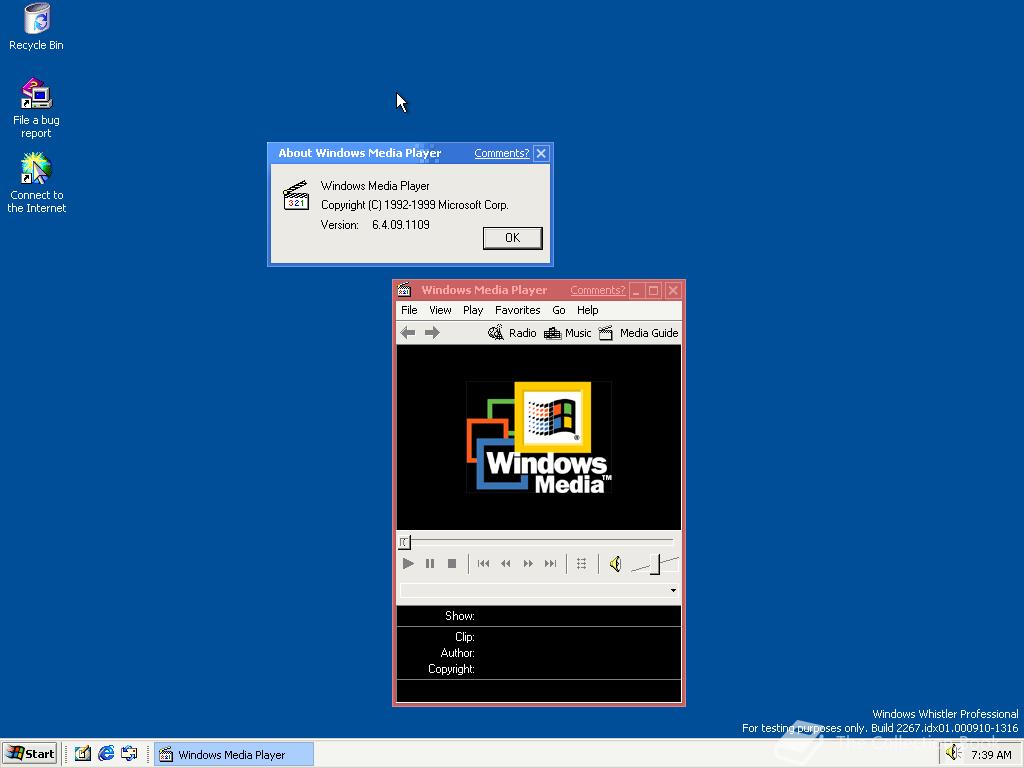
Task: Close the About Windows Media Player dialog
Action: tap(541, 153)
